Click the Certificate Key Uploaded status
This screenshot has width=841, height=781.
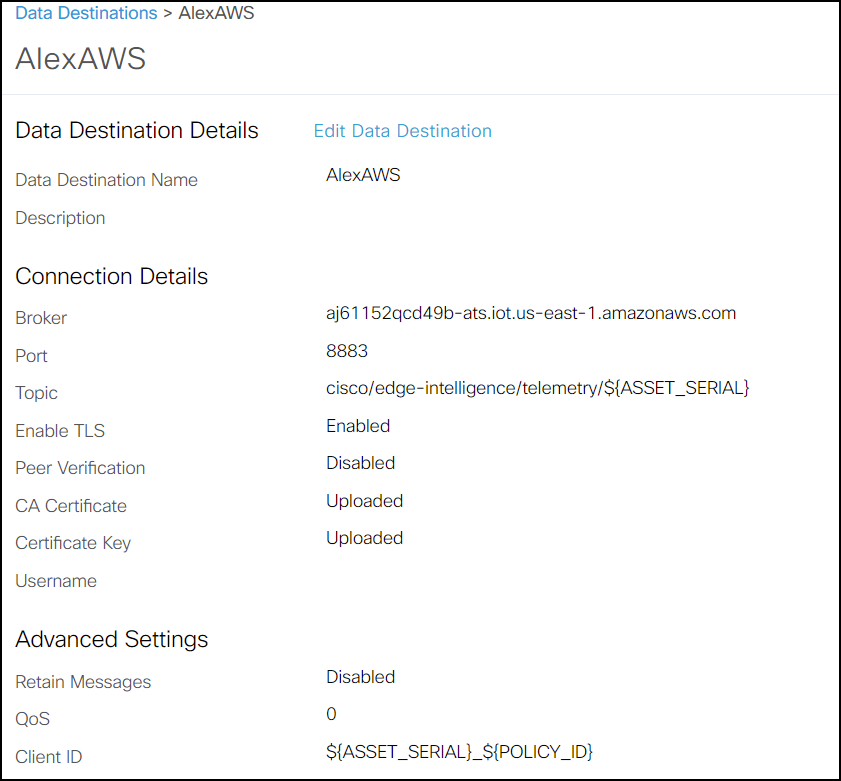click(365, 538)
